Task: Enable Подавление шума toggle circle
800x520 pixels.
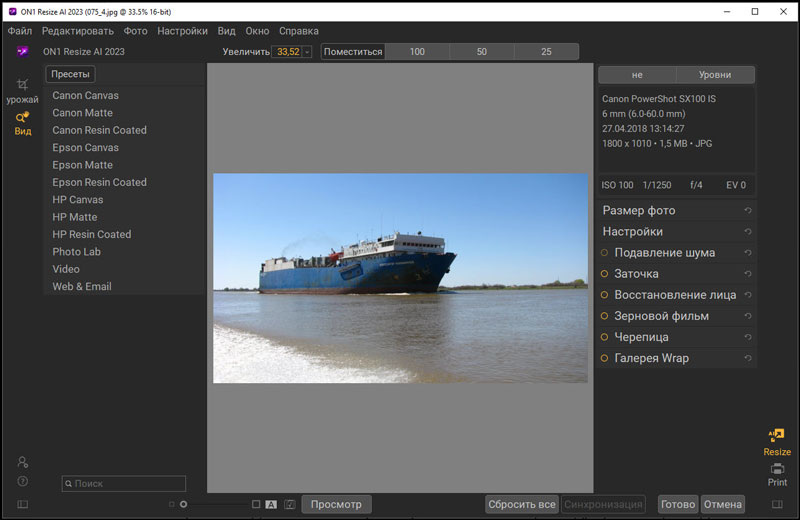Action: pos(605,253)
